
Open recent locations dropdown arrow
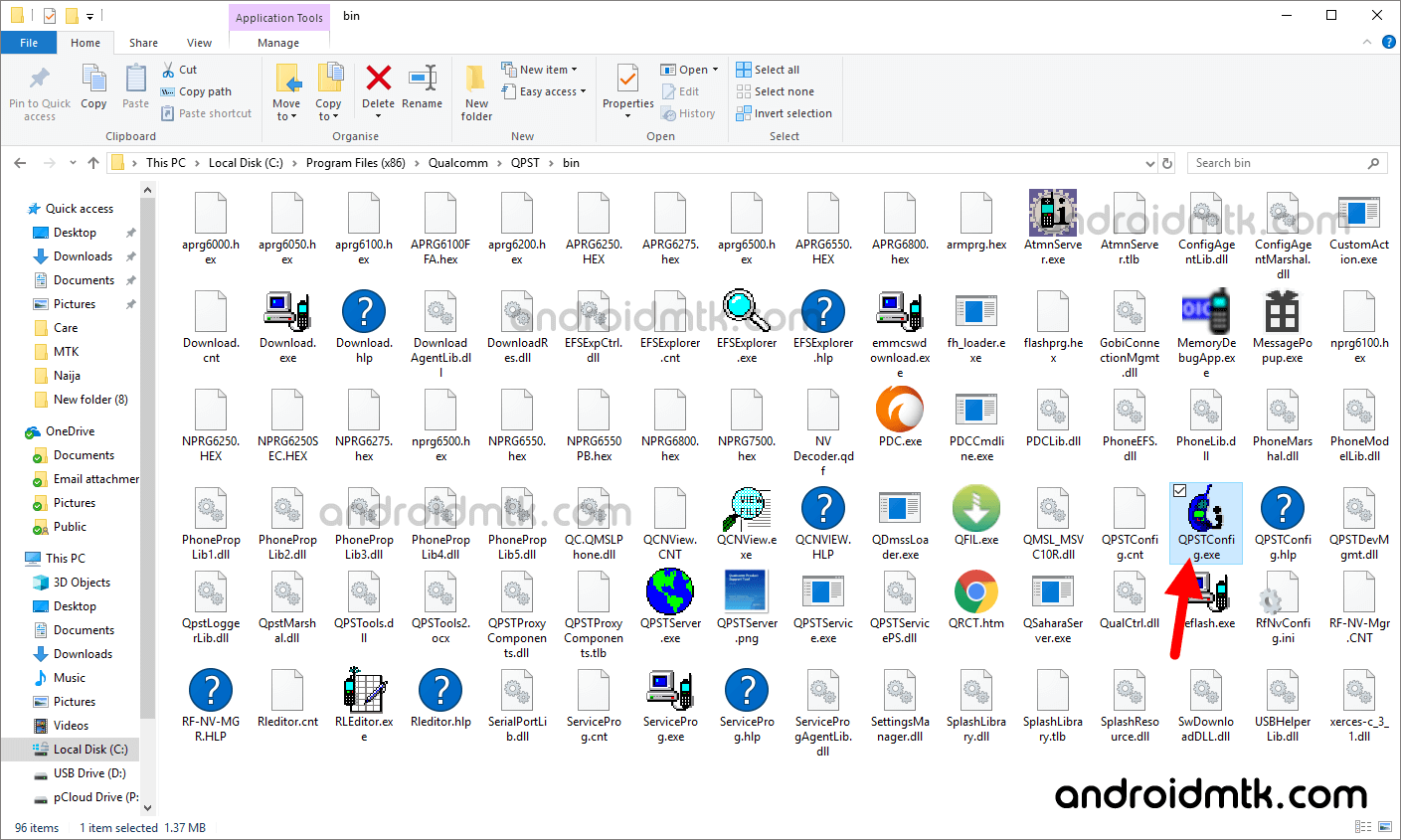coord(73,163)
